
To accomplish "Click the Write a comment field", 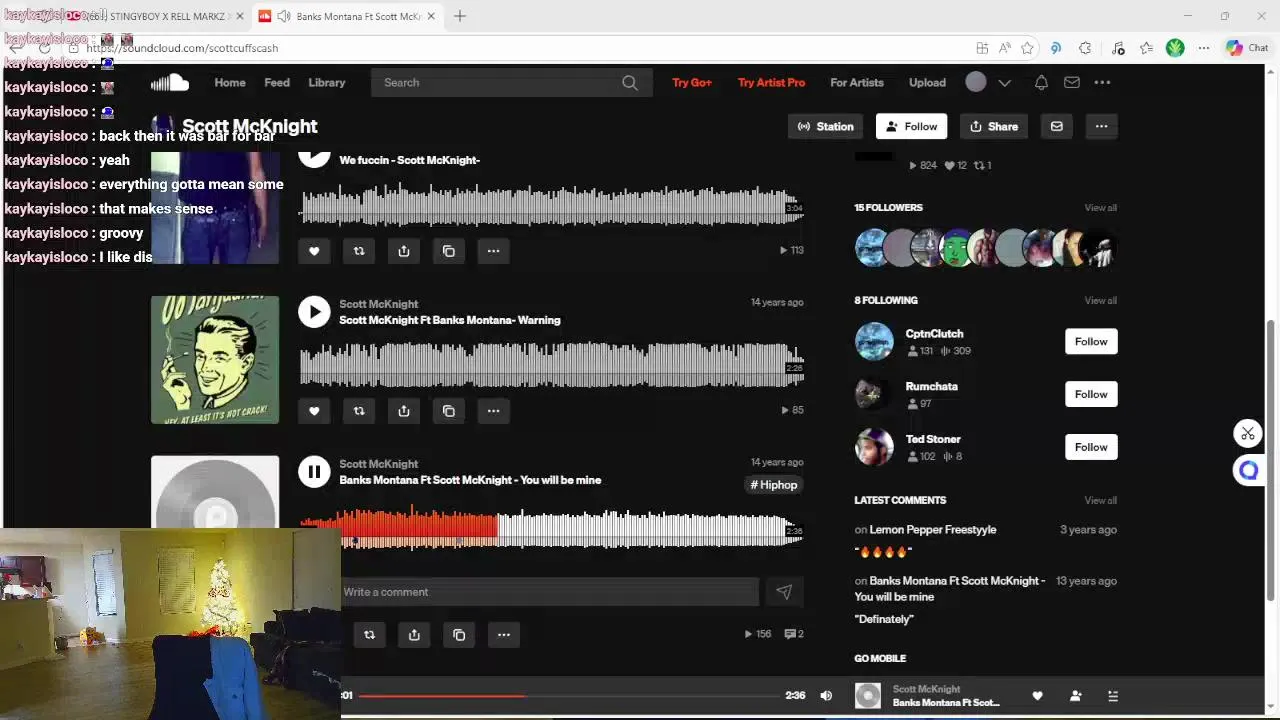I will tap(549, 592).
